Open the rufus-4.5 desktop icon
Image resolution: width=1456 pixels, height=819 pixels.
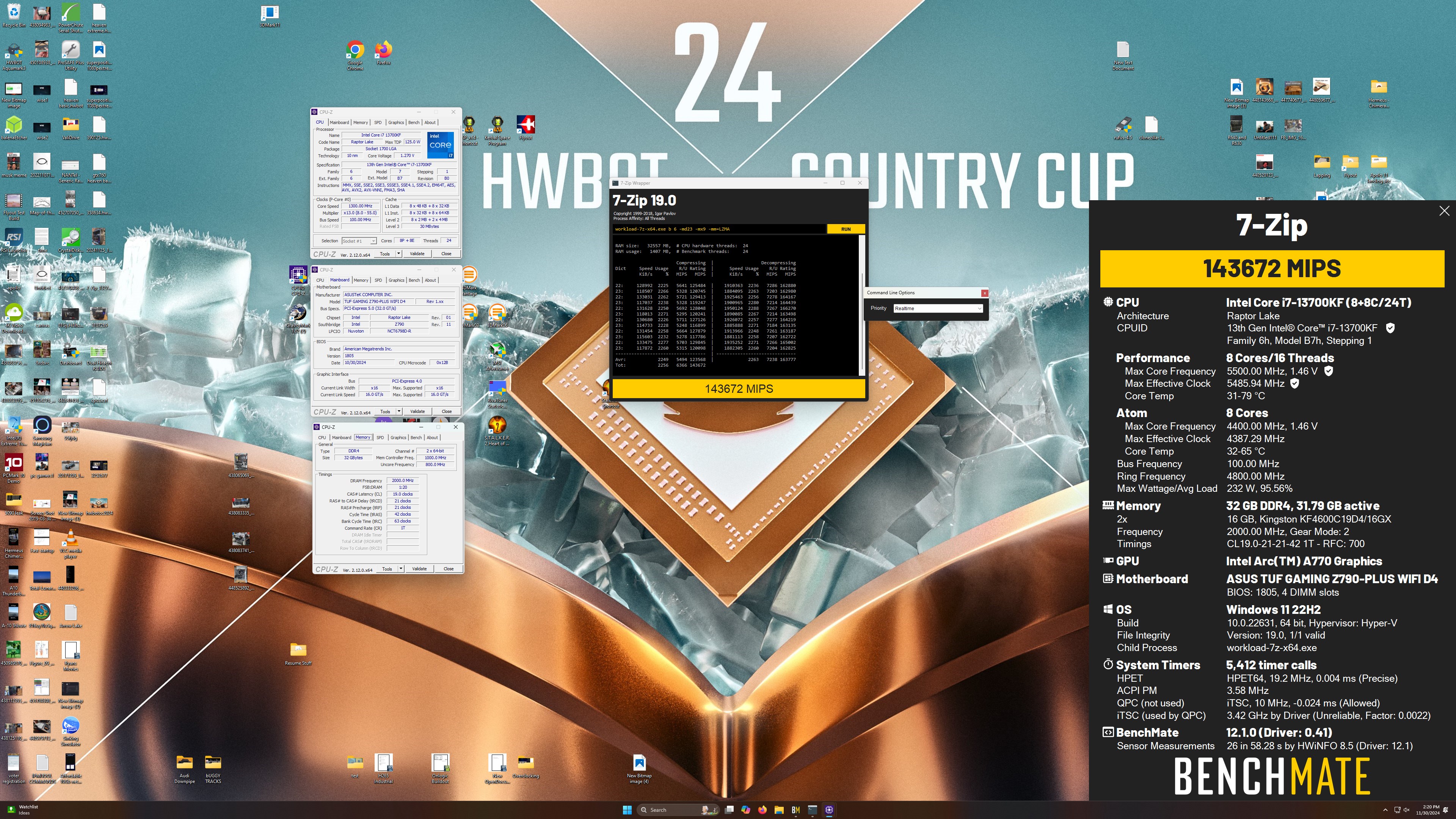click(x=1122, y=128)
